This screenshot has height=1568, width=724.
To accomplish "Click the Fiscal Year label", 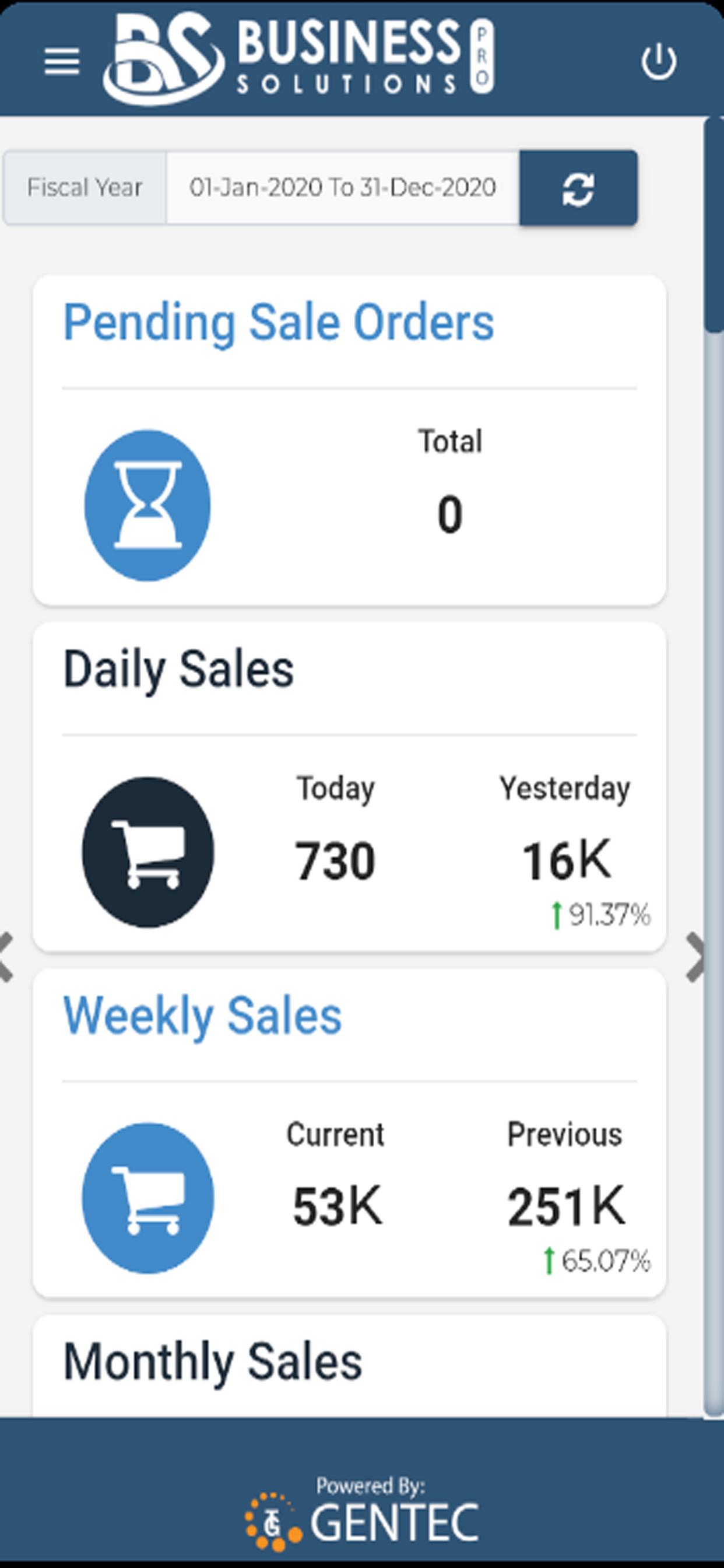I will [x=85, y=188].
